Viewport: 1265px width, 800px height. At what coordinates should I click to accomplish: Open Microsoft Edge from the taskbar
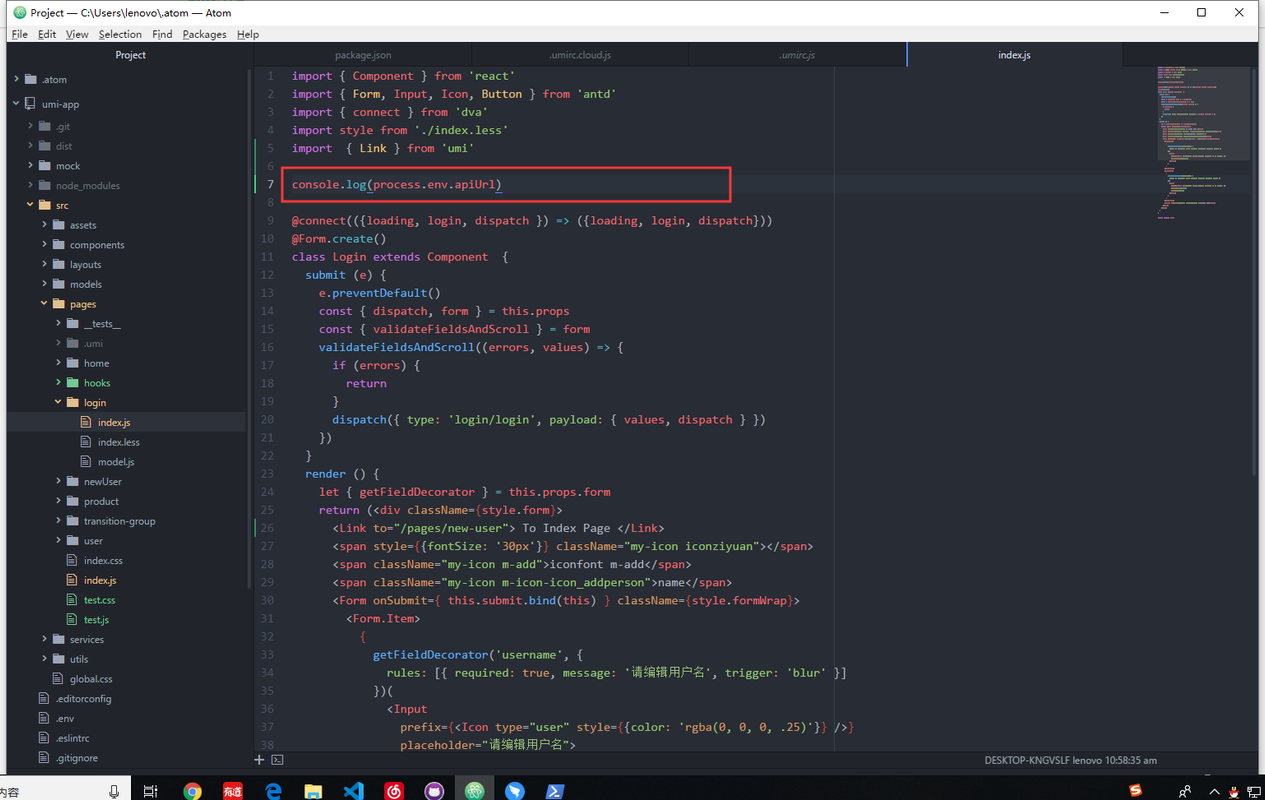(273, 791)
